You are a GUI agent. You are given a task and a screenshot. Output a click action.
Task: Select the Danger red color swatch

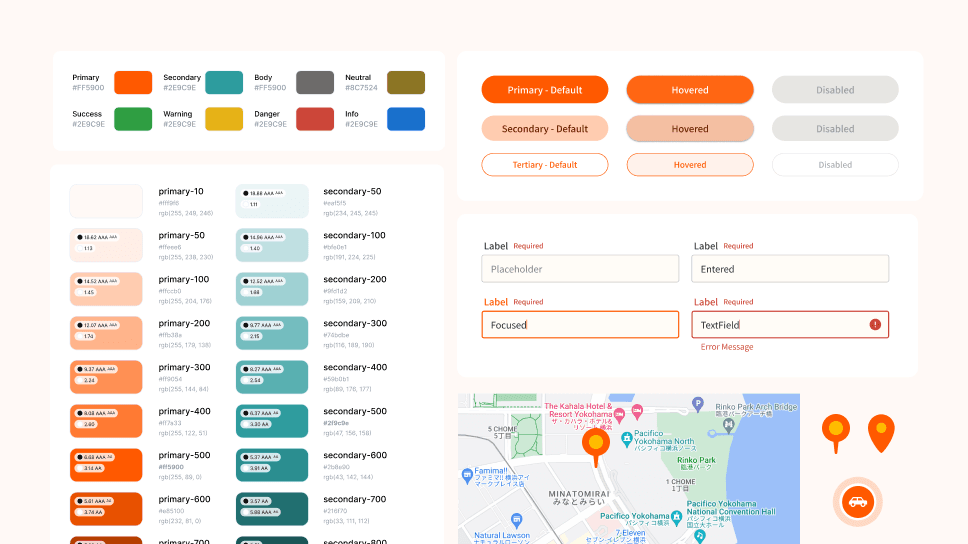315,119
